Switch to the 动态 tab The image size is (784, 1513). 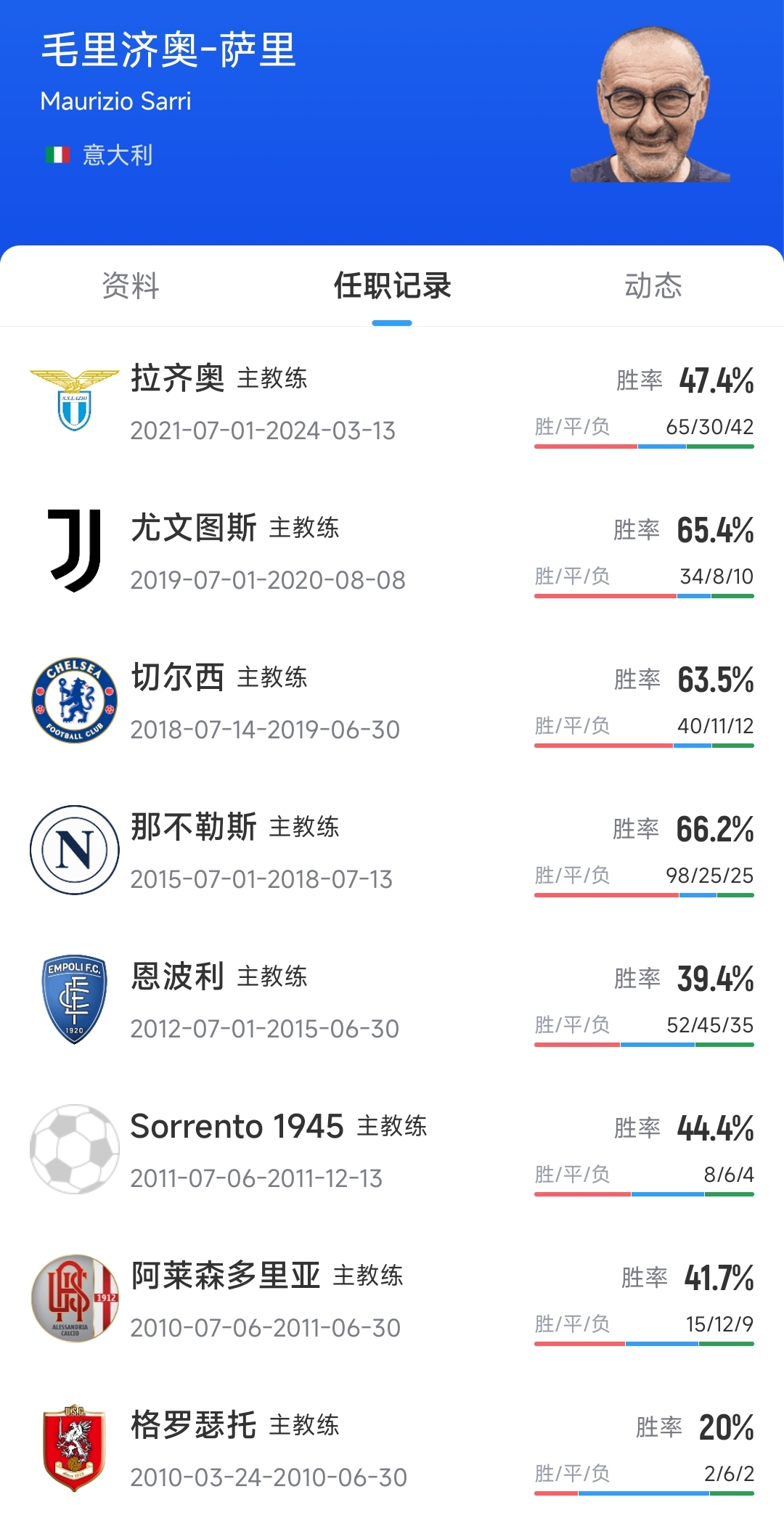point(653,285)
